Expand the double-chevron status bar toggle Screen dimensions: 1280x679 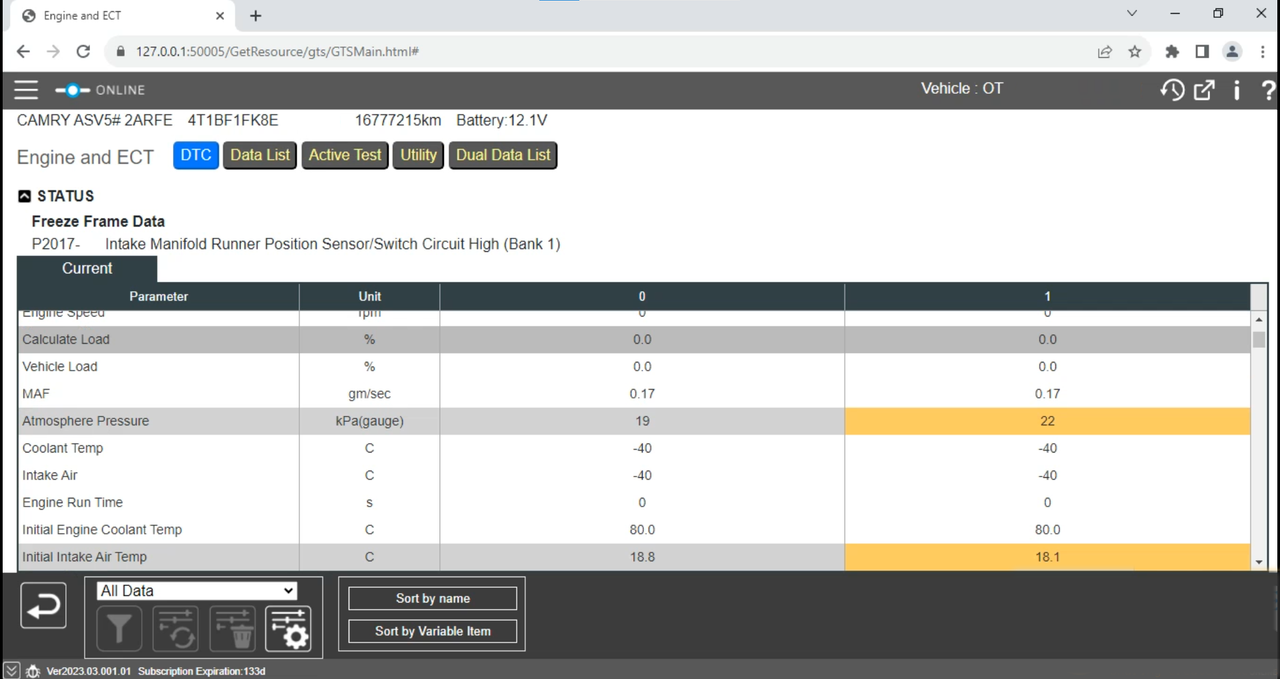click(x=11, y=671)
